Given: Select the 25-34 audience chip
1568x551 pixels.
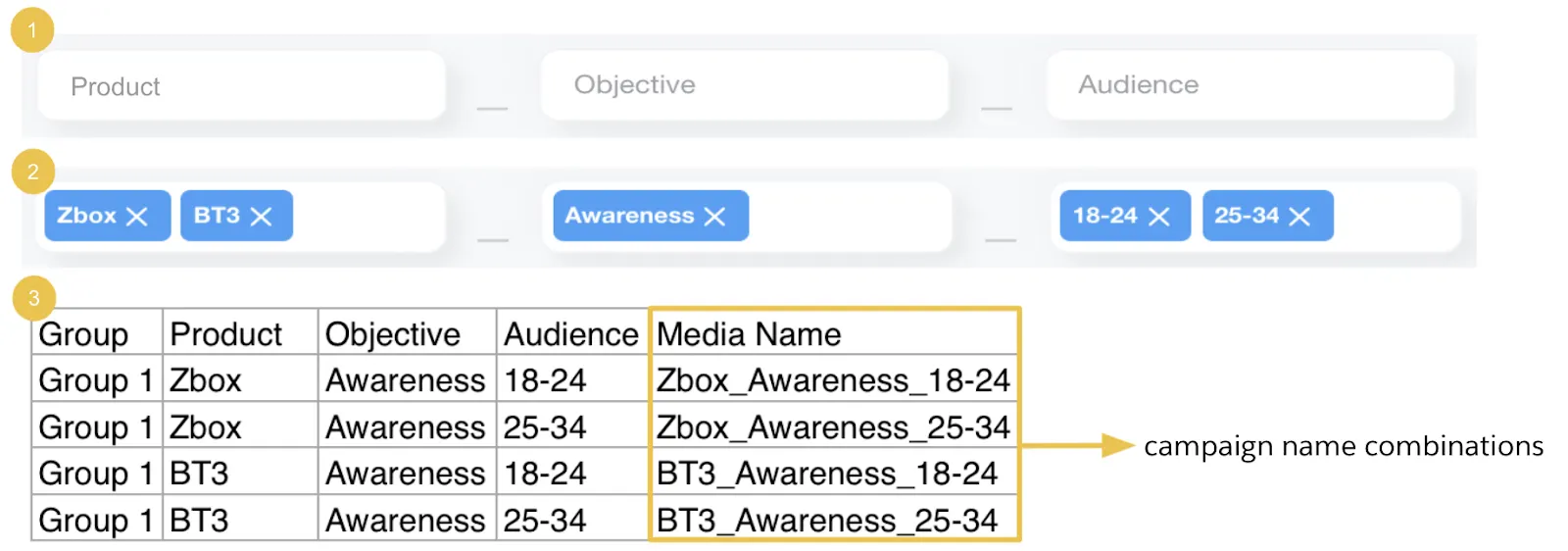Looking at the screenshot, I should click(x=1268, y=216).
